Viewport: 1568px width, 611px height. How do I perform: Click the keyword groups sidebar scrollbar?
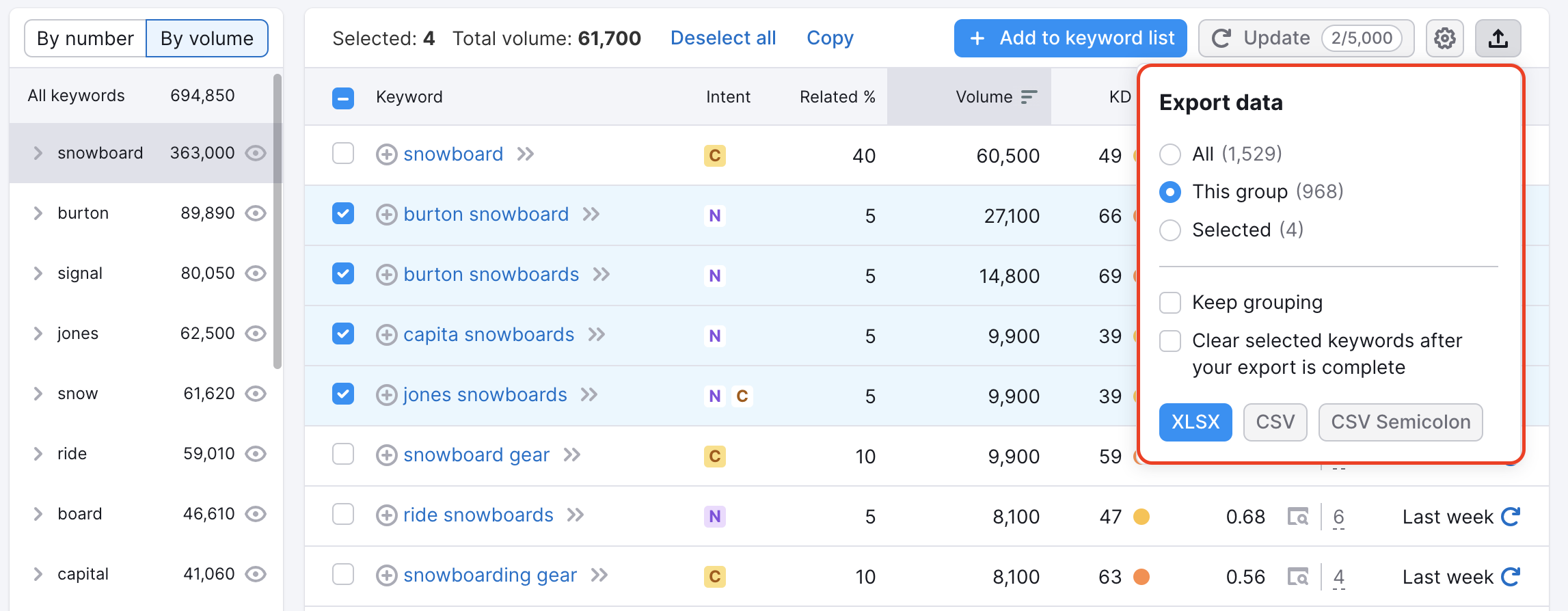278,219
